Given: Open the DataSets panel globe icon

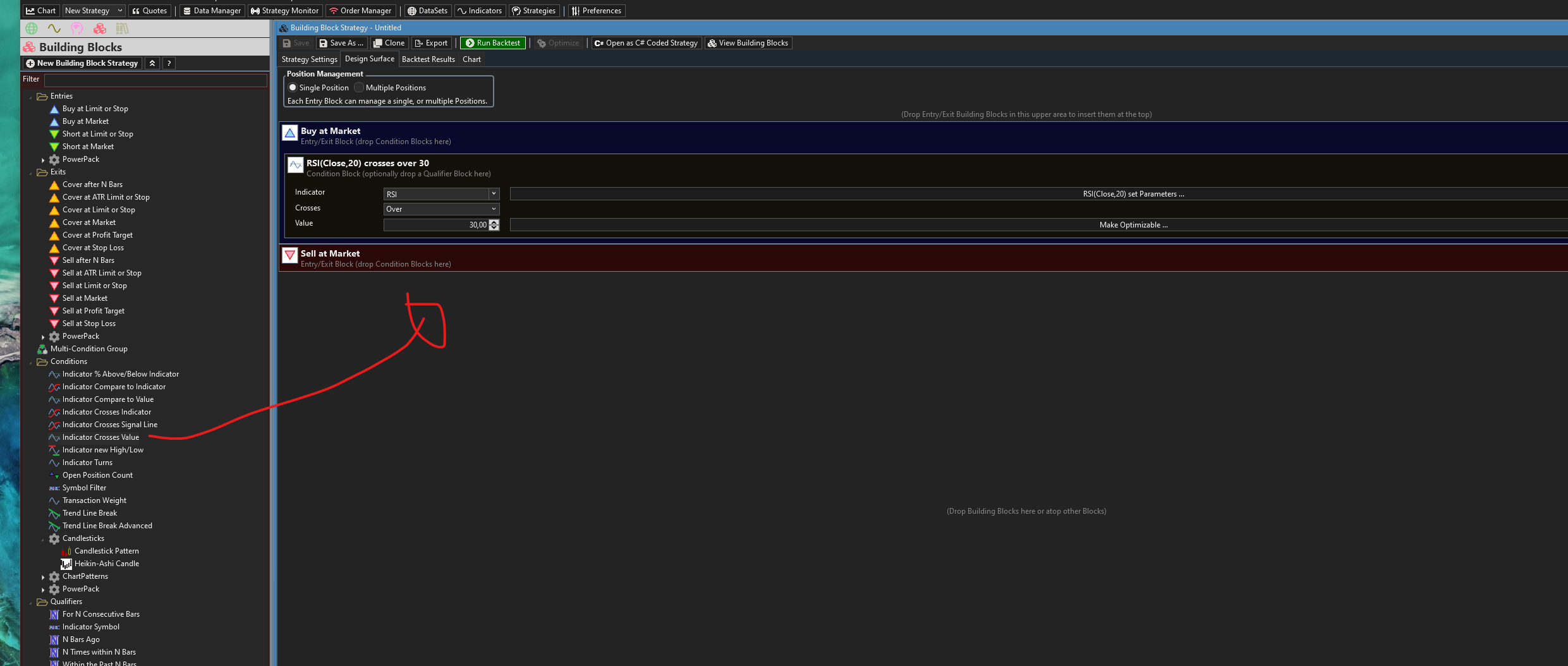Looking at the screenshot, I should 32,28.
